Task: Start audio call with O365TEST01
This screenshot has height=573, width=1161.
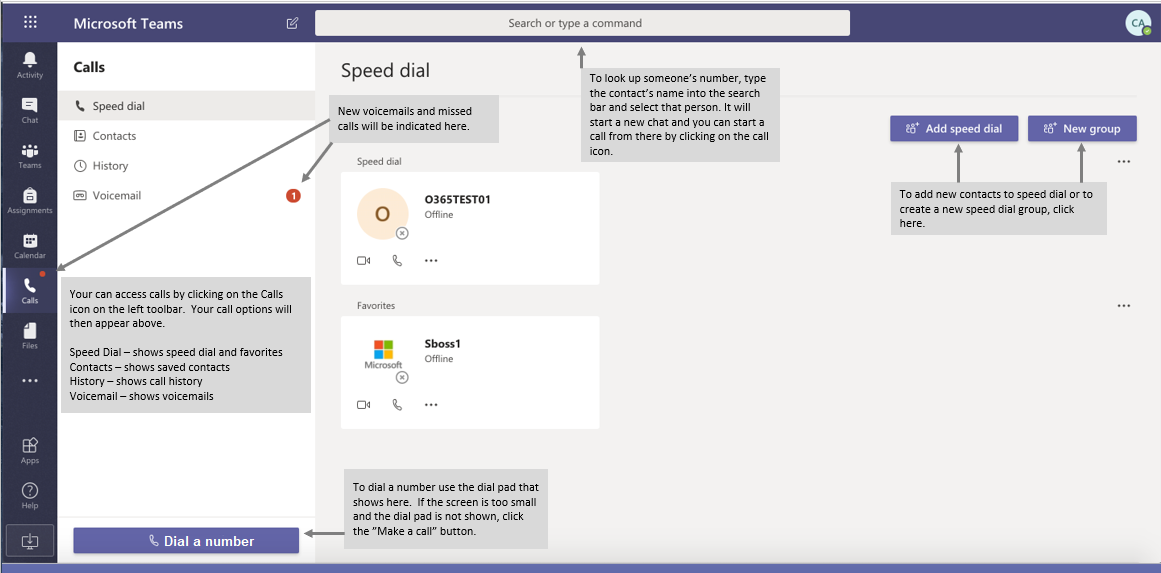Action: pos(397,261)
